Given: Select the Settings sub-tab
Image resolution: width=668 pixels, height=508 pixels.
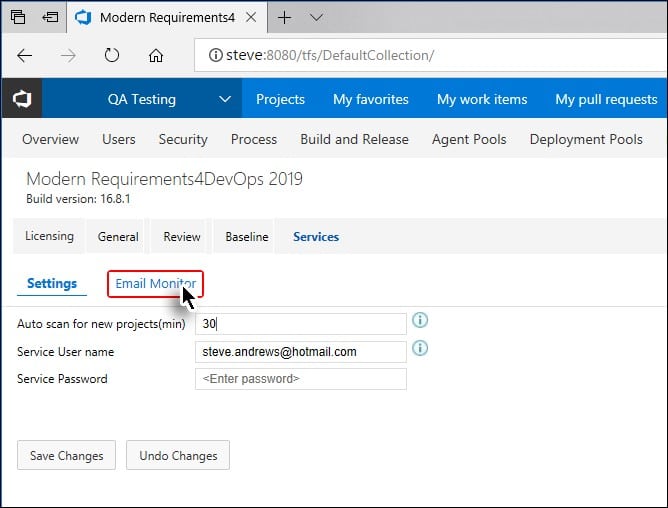Looking at the screenshot, I should pos(52,283).
